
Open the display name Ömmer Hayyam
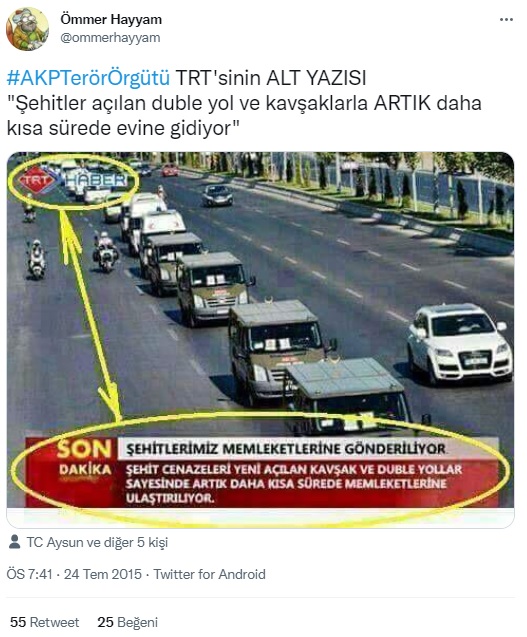click(x=111, y=19)
